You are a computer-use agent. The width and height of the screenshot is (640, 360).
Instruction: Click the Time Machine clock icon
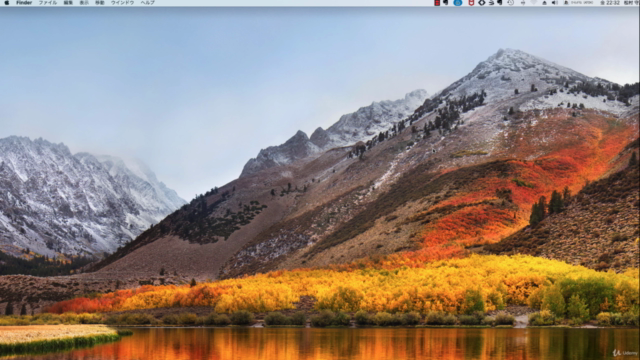pyautogui.click(x=511, y=2)
